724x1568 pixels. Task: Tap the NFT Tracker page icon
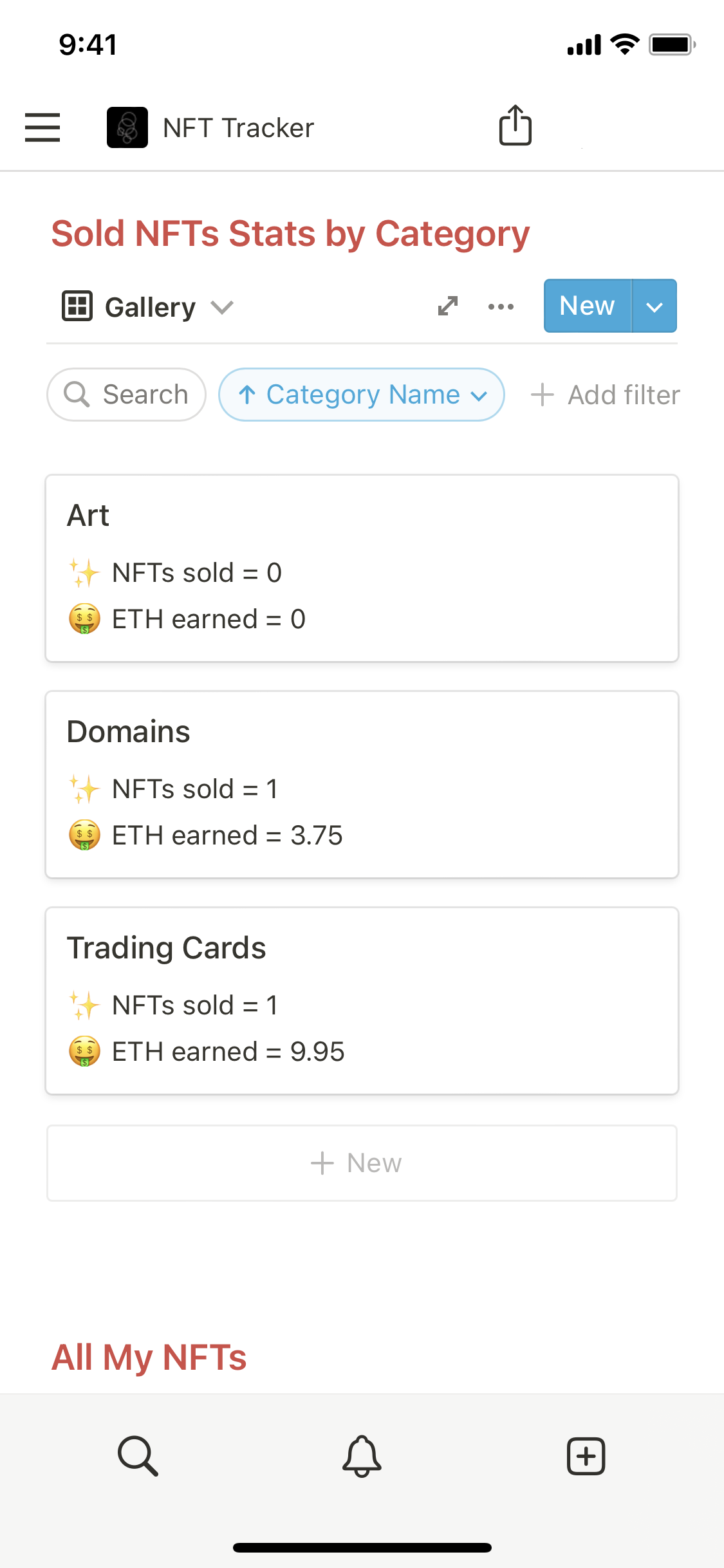pyautogui.click(x=127, y=127)
